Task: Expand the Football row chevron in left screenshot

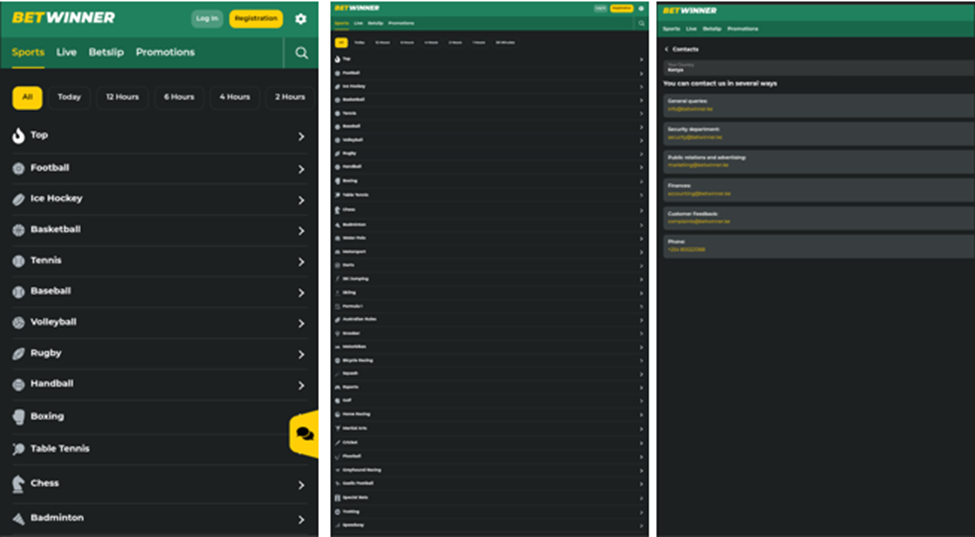Action: point(302,169)
